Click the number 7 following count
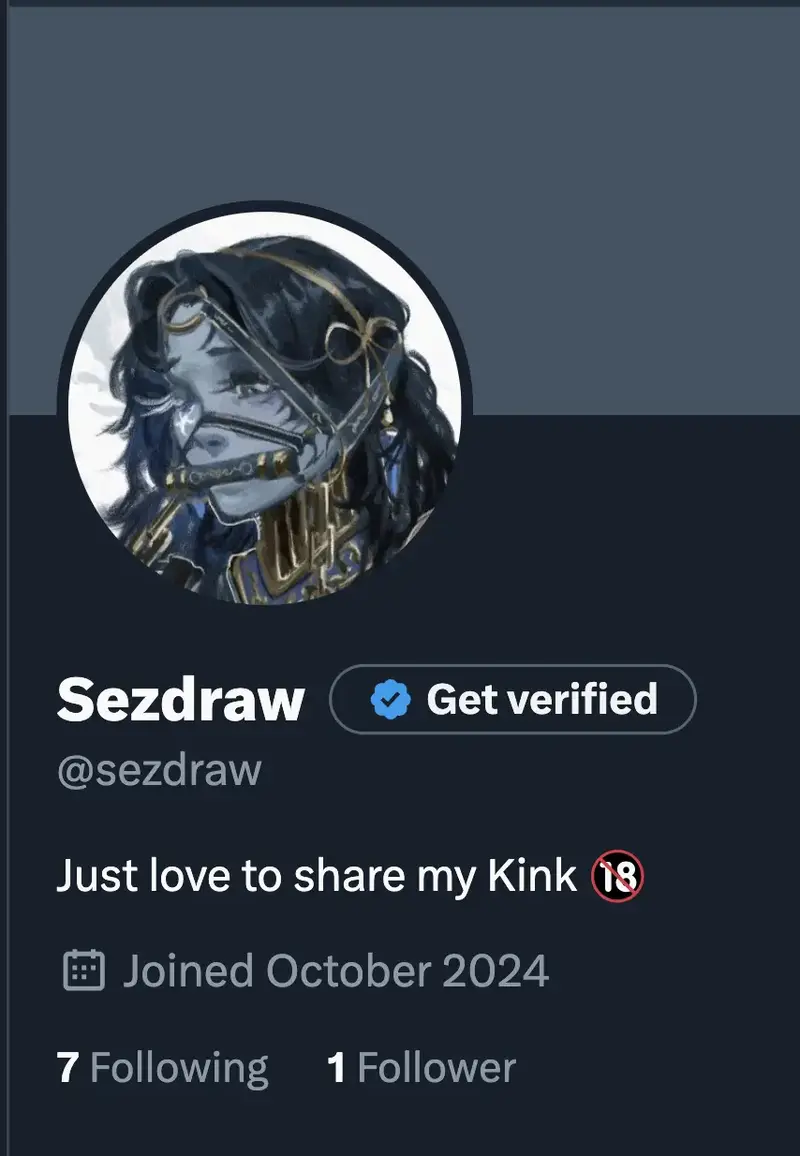The width and height of the screenshot is (800, 1156). pos(68,1068)
